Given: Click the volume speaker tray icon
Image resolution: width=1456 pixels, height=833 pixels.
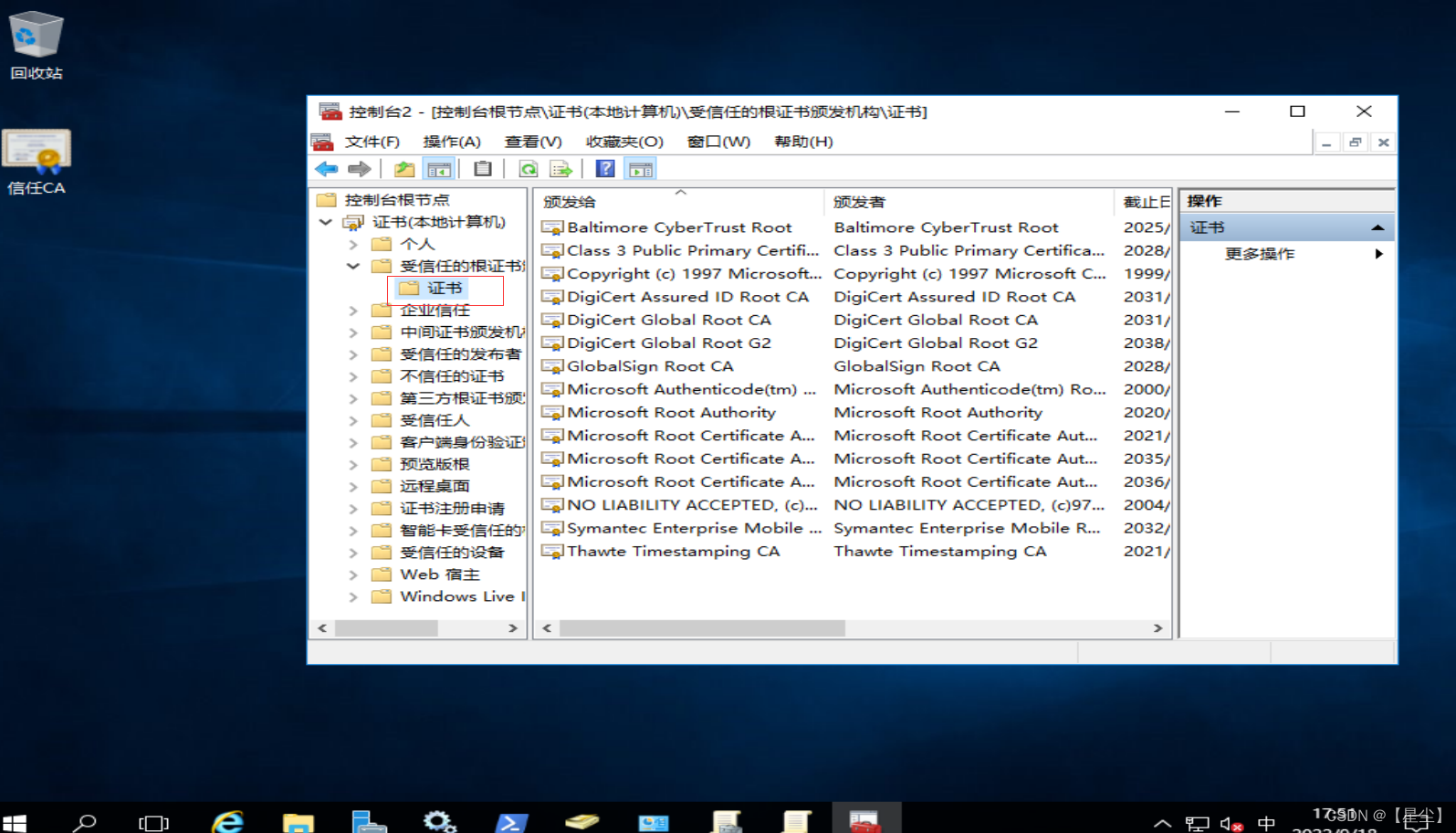Looking at the screenshot, I should pyautogui.click(x=1231, y=824).
